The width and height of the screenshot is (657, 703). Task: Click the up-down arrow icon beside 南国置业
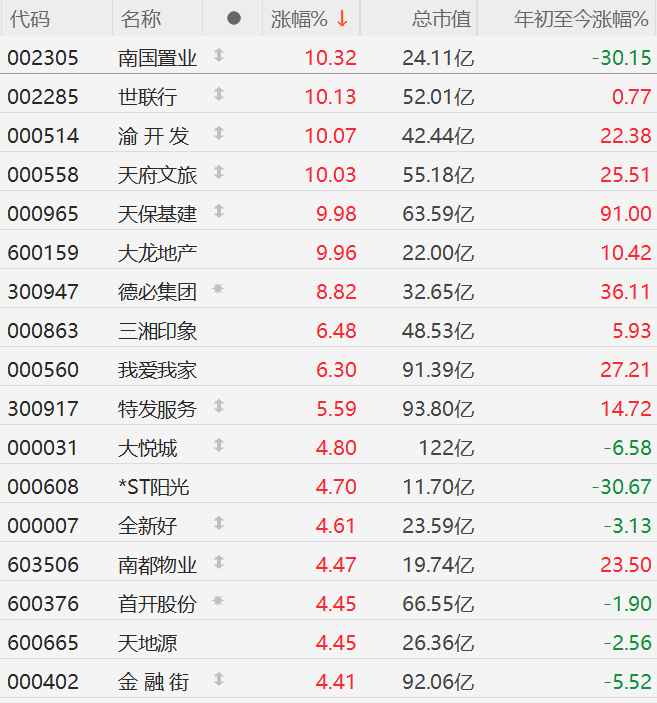[219, 56]
